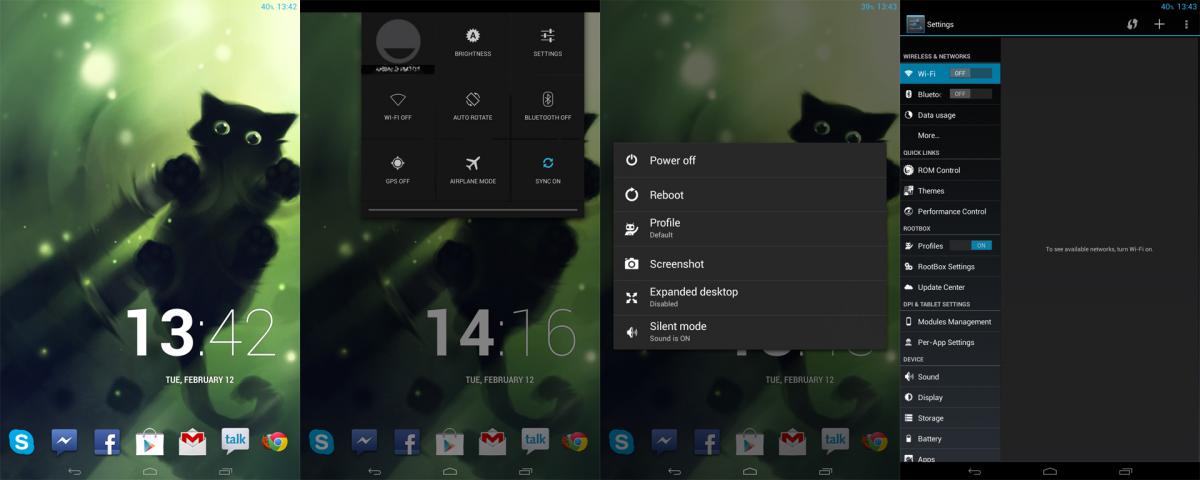Tap the handle bar below the quick settings tiles
The height and width of the screenshot is (480, 1200).
pyautogui.click(x=473, y=210)
